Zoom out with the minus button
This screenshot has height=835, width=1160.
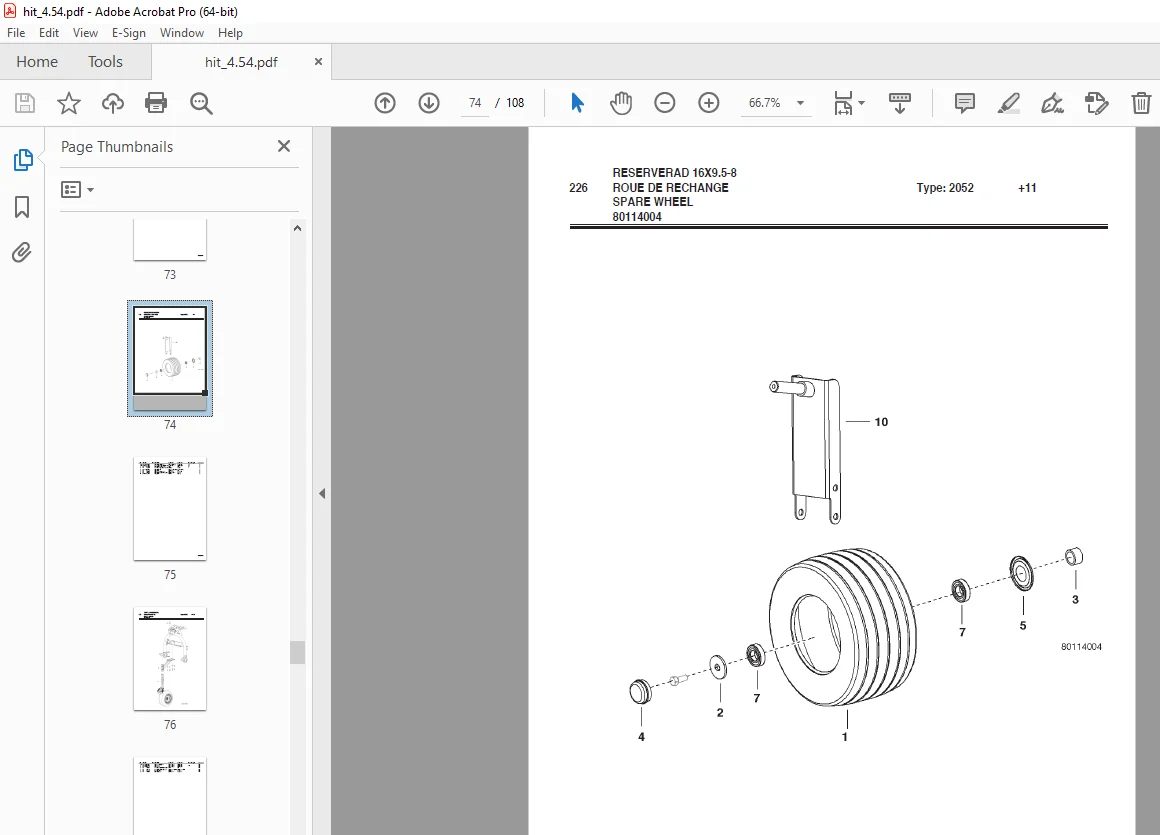click(x=665, y=103)
